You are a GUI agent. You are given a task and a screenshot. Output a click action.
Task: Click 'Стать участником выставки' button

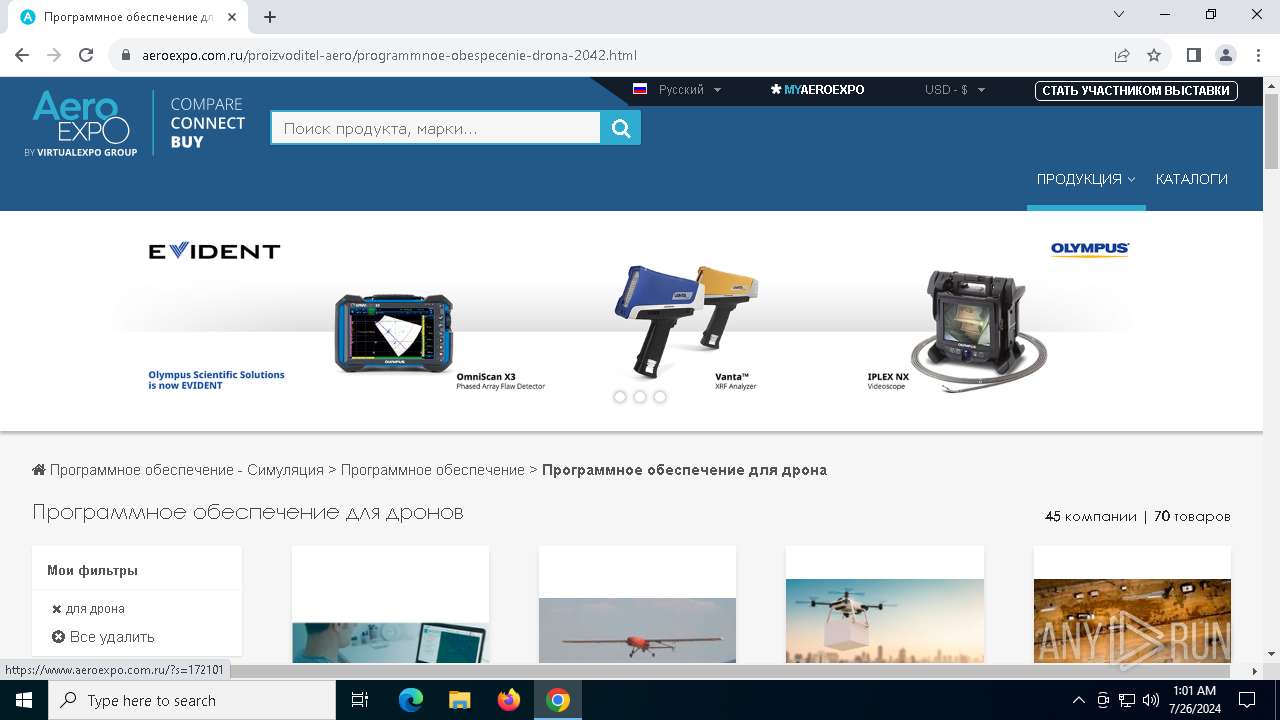click(1136, 91)
